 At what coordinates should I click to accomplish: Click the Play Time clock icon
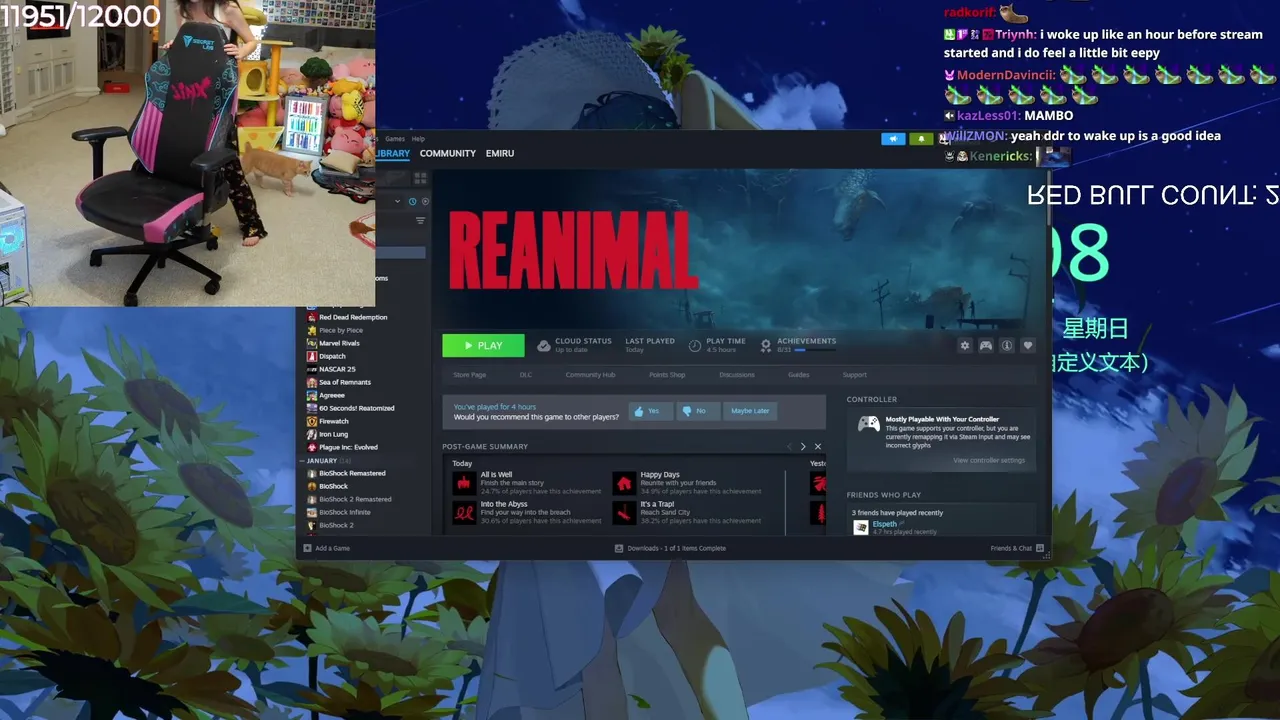695,345
